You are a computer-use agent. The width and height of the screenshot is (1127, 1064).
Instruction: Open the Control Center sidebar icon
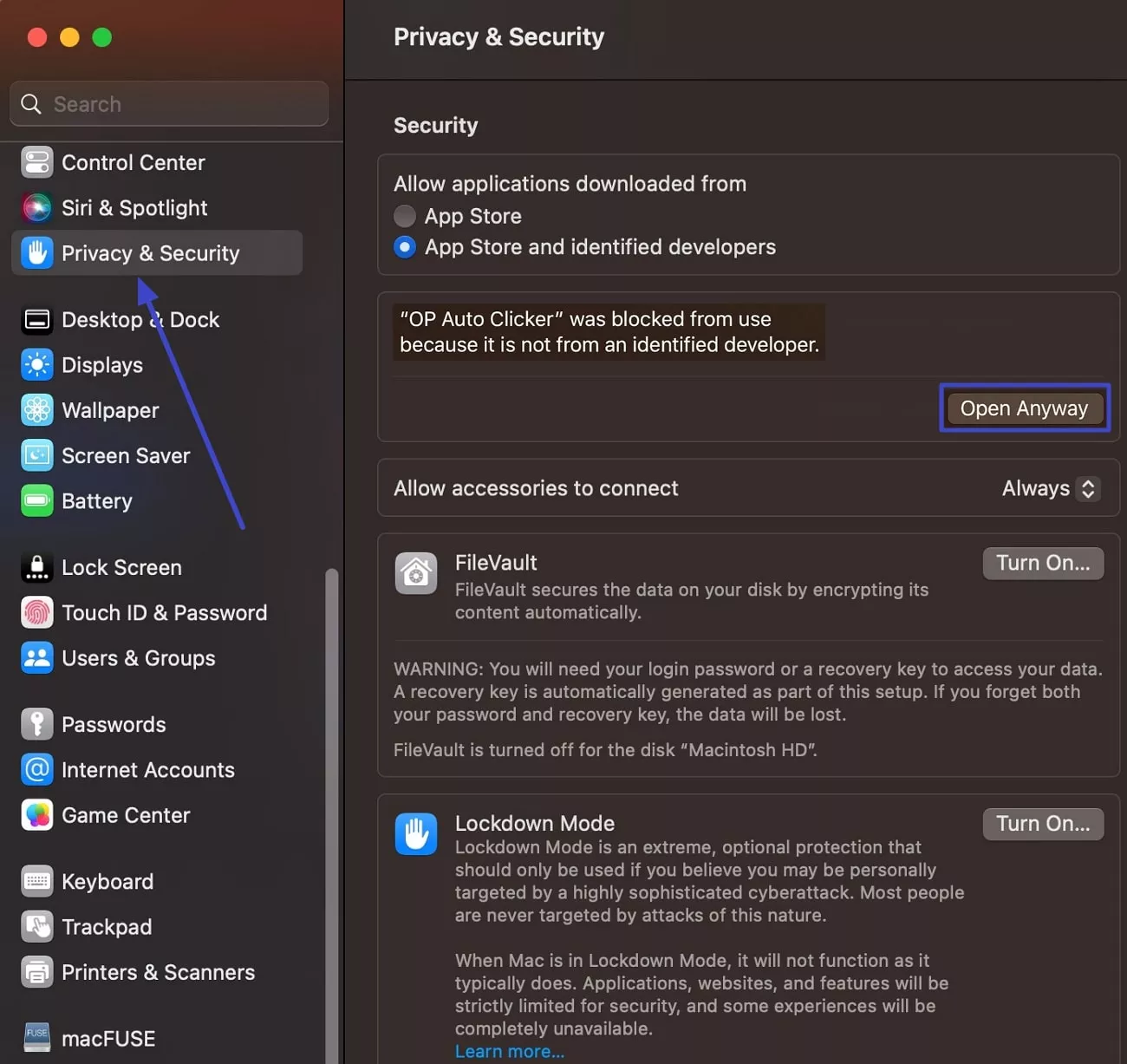tap(37, 162)
